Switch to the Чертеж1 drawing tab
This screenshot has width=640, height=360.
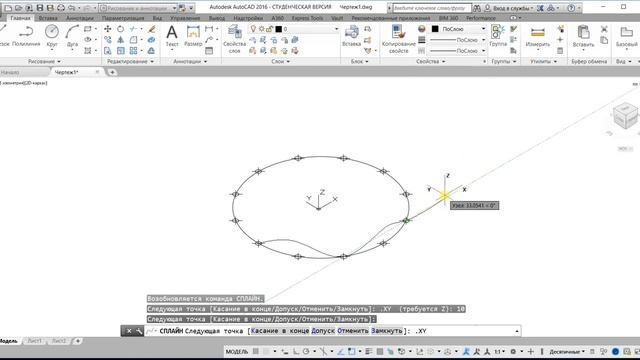pyautogui.click(x=67, y=72)
